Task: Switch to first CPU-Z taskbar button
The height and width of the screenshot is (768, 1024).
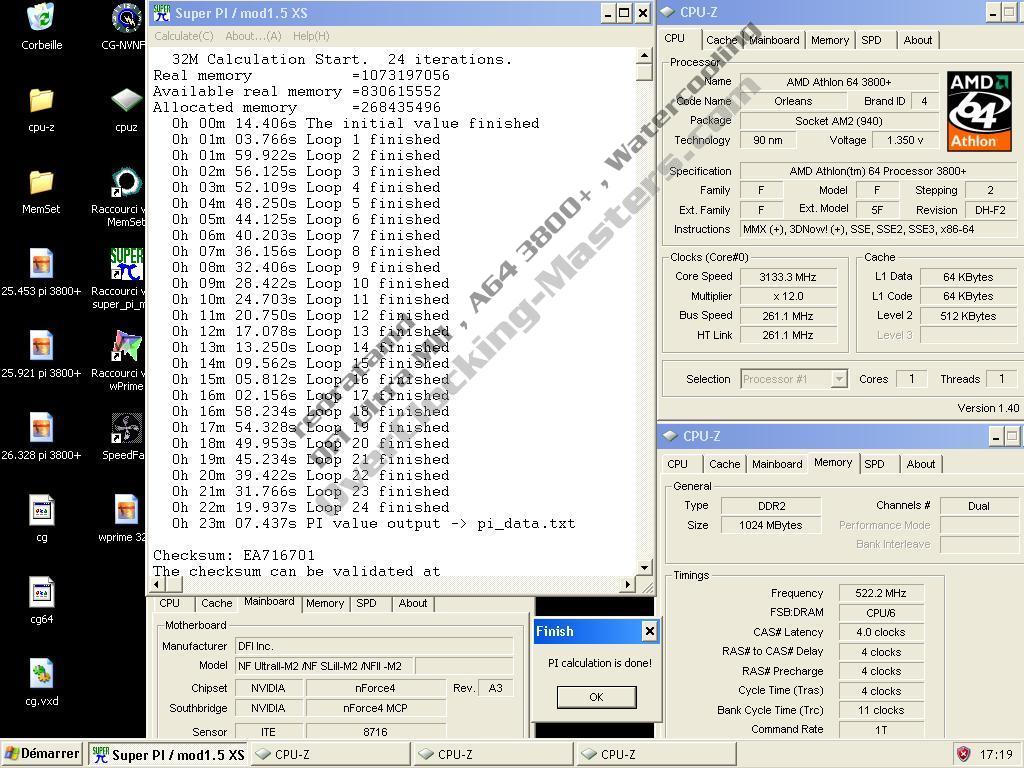Action: coord(330,754)
